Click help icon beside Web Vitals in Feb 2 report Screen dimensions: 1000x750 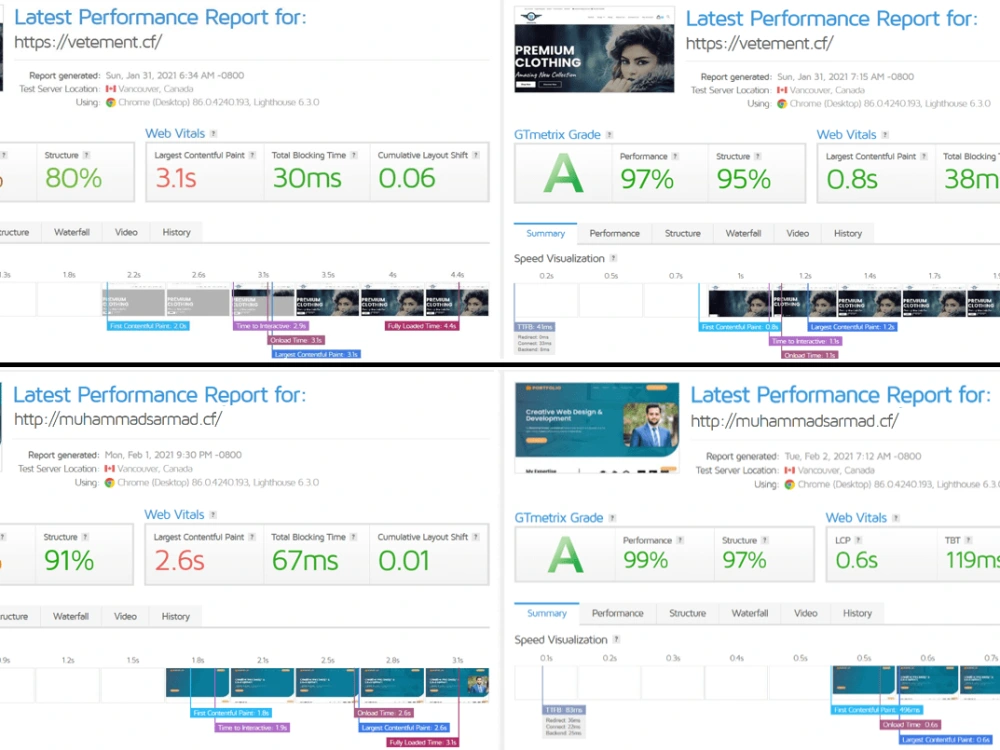point(896,518)
